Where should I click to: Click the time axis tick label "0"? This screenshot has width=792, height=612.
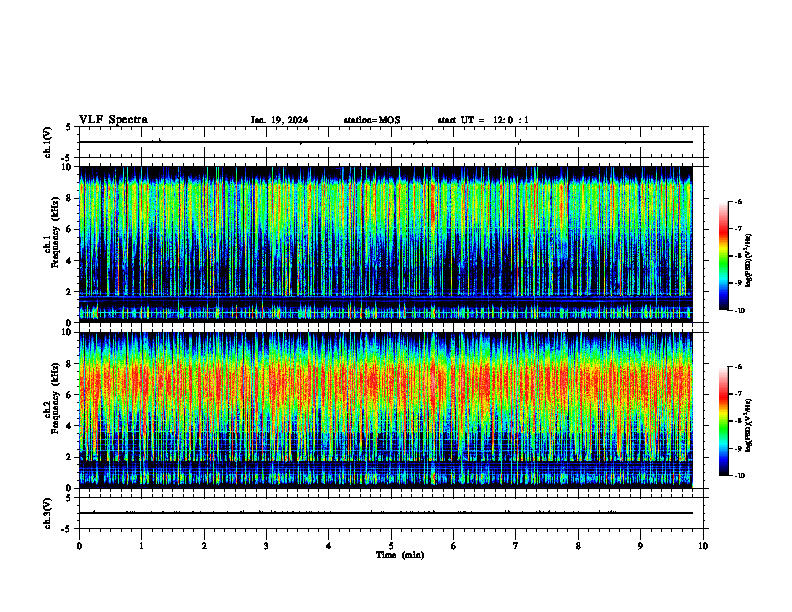[79, 546]
